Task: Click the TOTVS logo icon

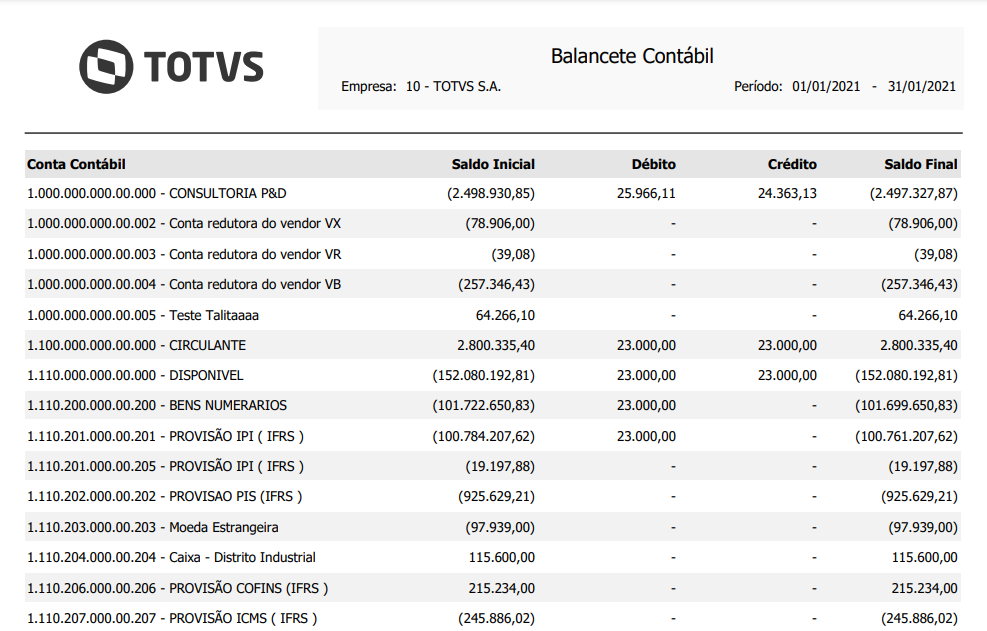Action: tap(106, 67)
